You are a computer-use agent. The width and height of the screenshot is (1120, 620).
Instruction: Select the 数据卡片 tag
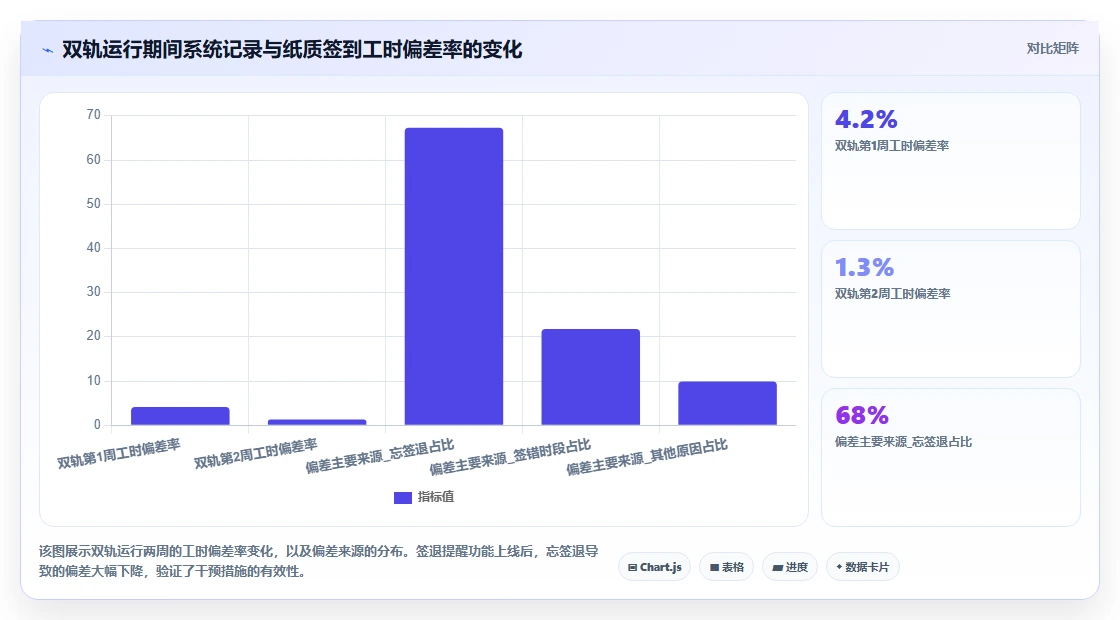tap(862, 567)
